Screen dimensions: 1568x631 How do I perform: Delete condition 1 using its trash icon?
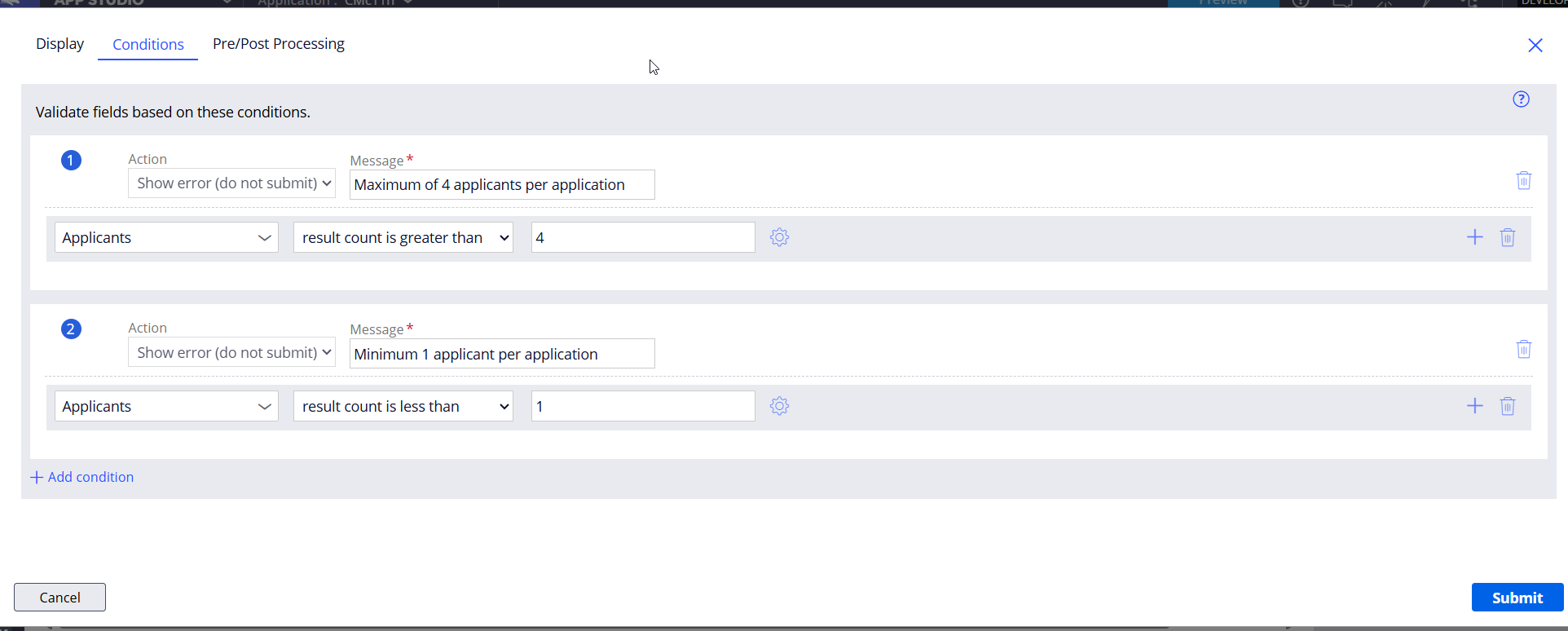pos(1524,180)
